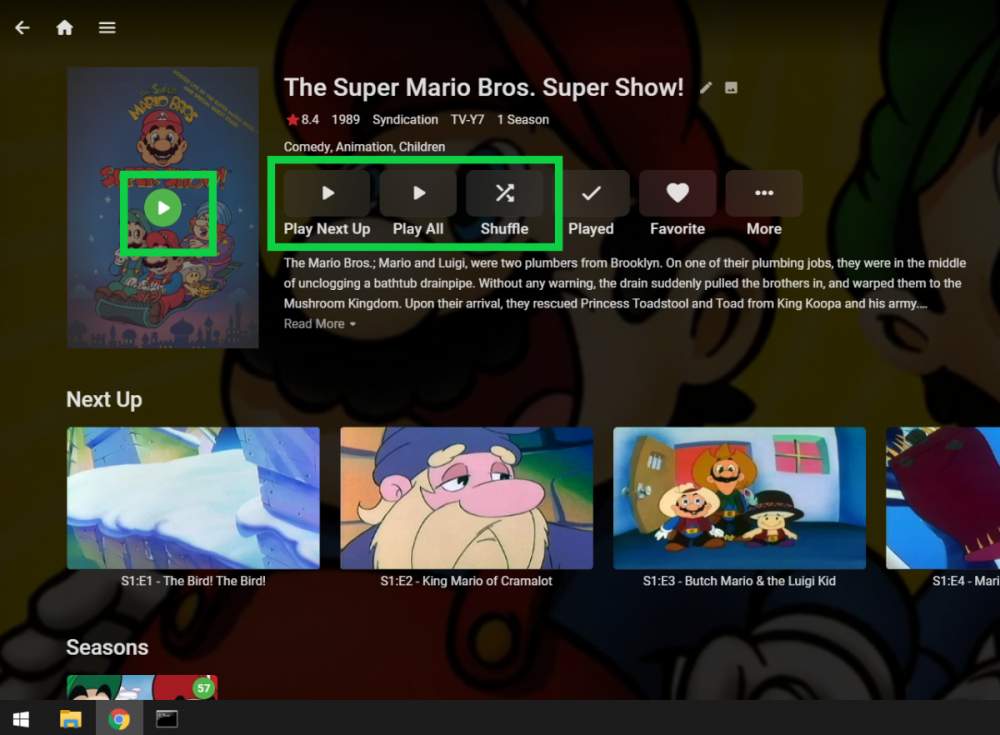
Task: Open the Shuffle playback icon
Action: 505,193
